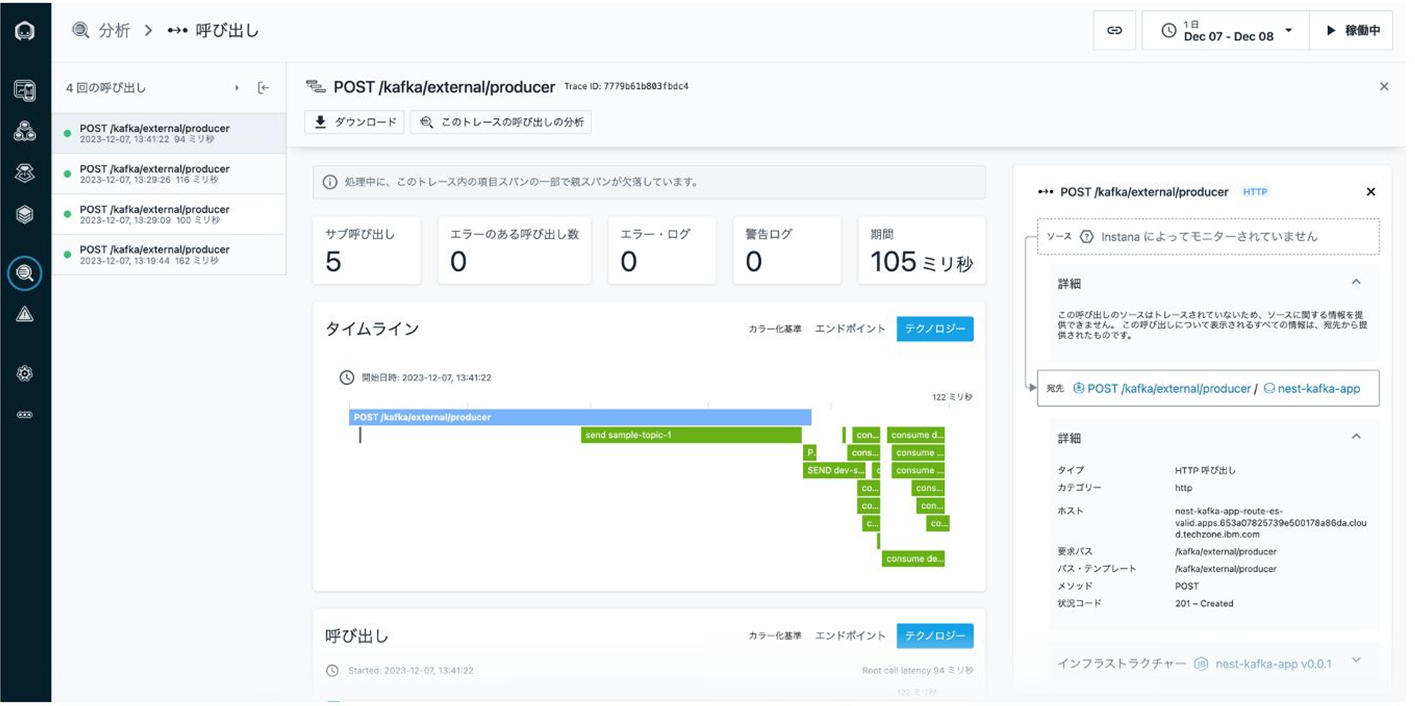Collapse the second 詳細 section chevron

click(x=1356, y=437)
